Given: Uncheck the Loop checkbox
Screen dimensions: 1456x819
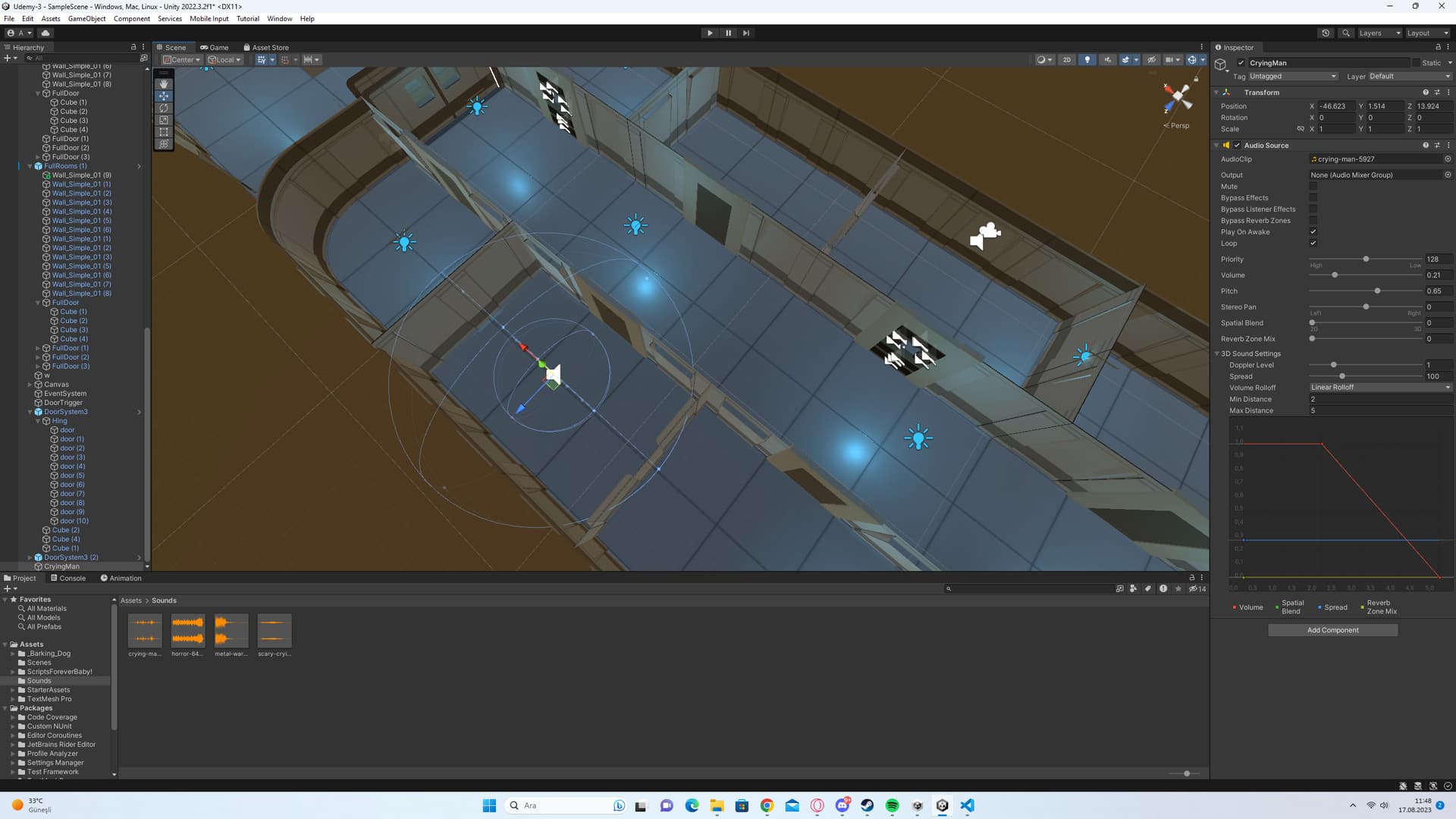Looking at the screenshot, I should 1313,243.
